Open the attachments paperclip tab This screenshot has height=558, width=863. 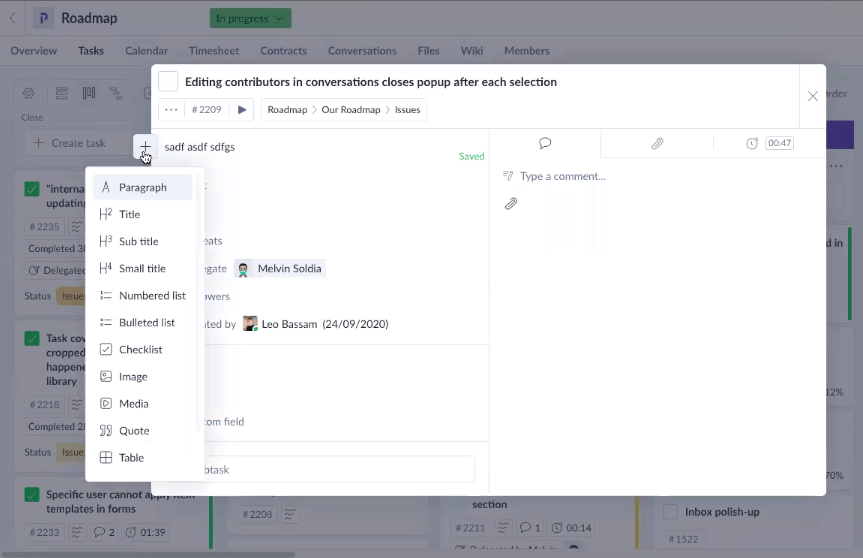pyautogui.click(x=657, y=143)
